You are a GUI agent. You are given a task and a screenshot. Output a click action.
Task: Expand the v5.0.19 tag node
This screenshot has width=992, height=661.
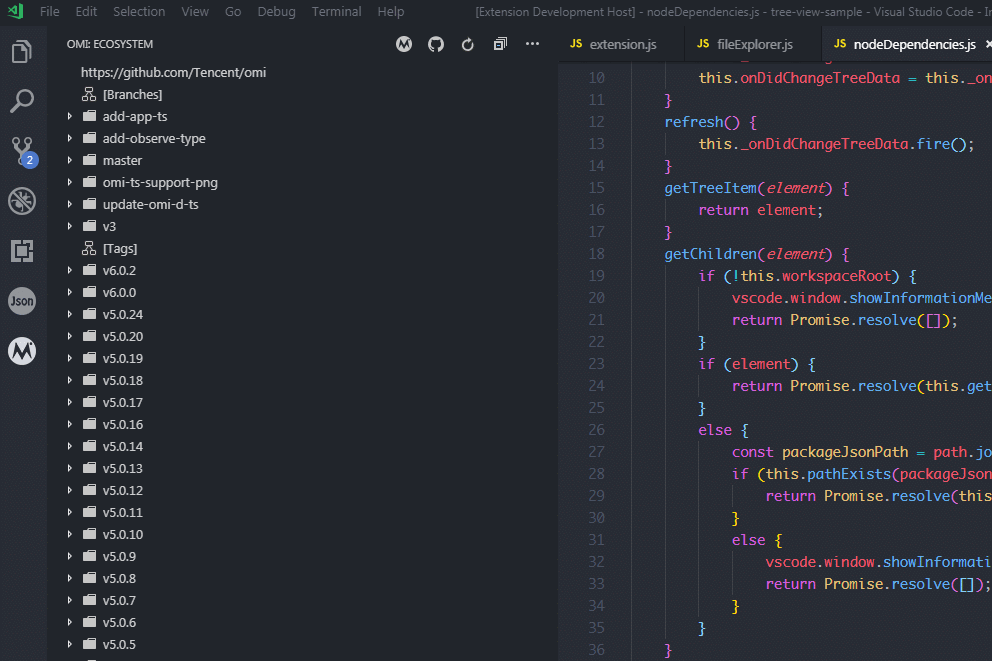pyautogui.click(x=70, y=358)
